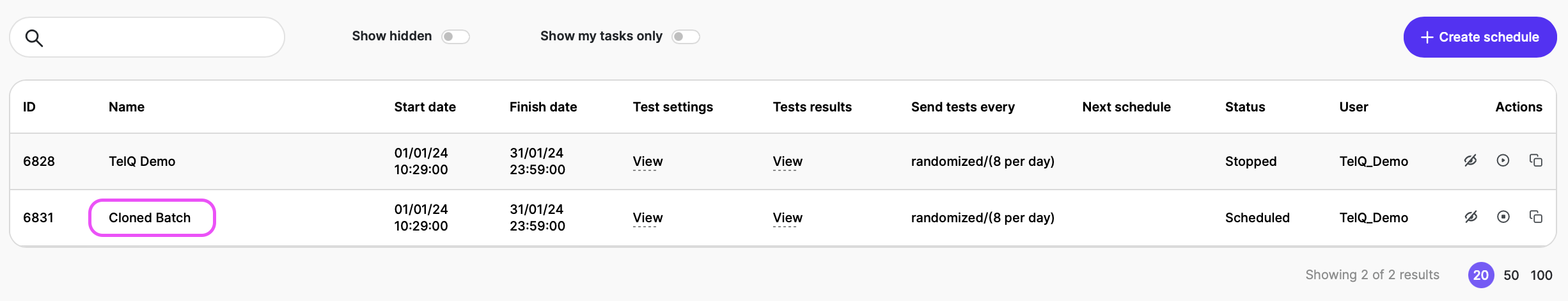The width and height of the screenshot is (1568, 301).
Task: Open test settings of Cloned Batch
Action: coord(648,218)
